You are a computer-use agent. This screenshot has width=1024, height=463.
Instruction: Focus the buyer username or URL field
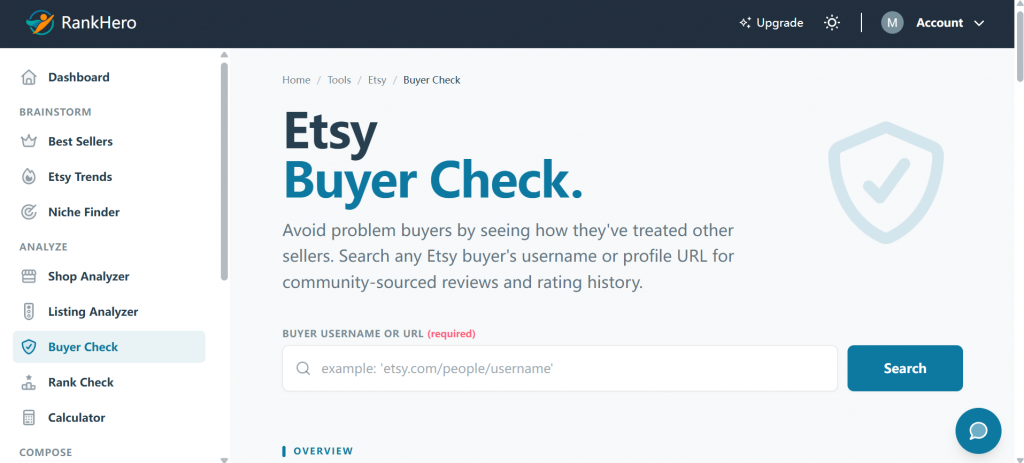point(560,368)
